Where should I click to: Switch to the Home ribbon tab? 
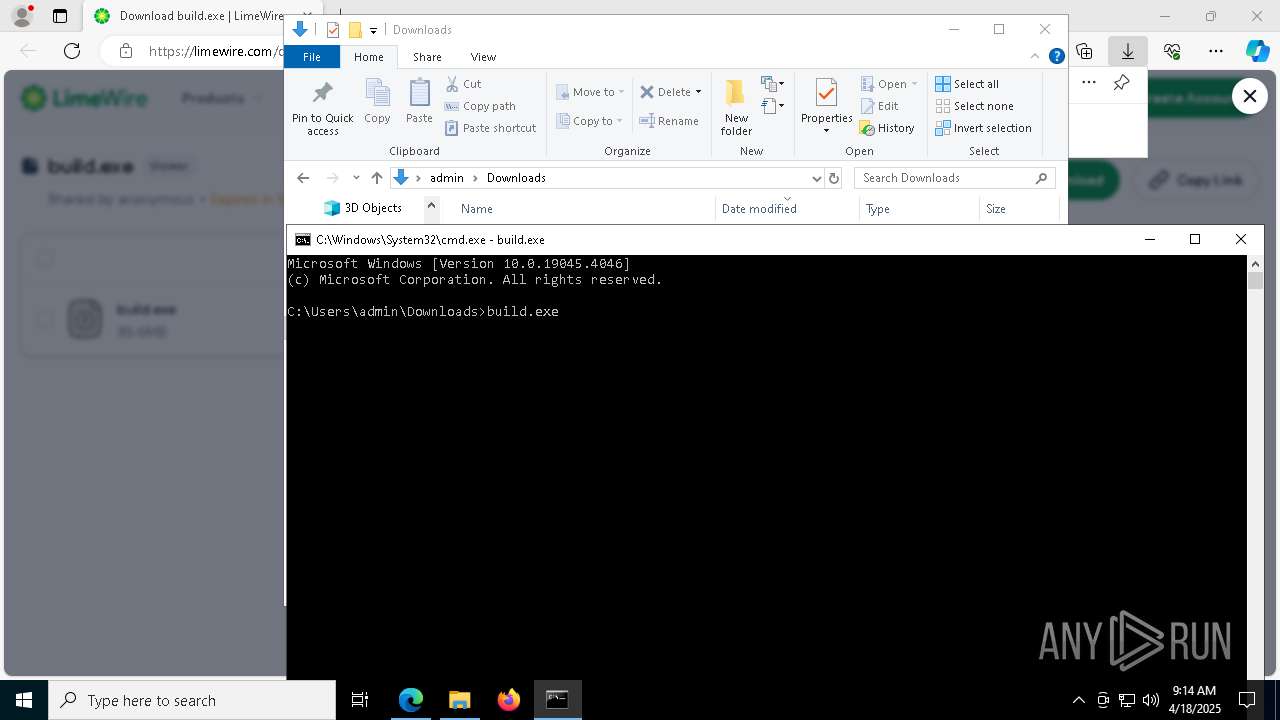[x=368, y=57]
